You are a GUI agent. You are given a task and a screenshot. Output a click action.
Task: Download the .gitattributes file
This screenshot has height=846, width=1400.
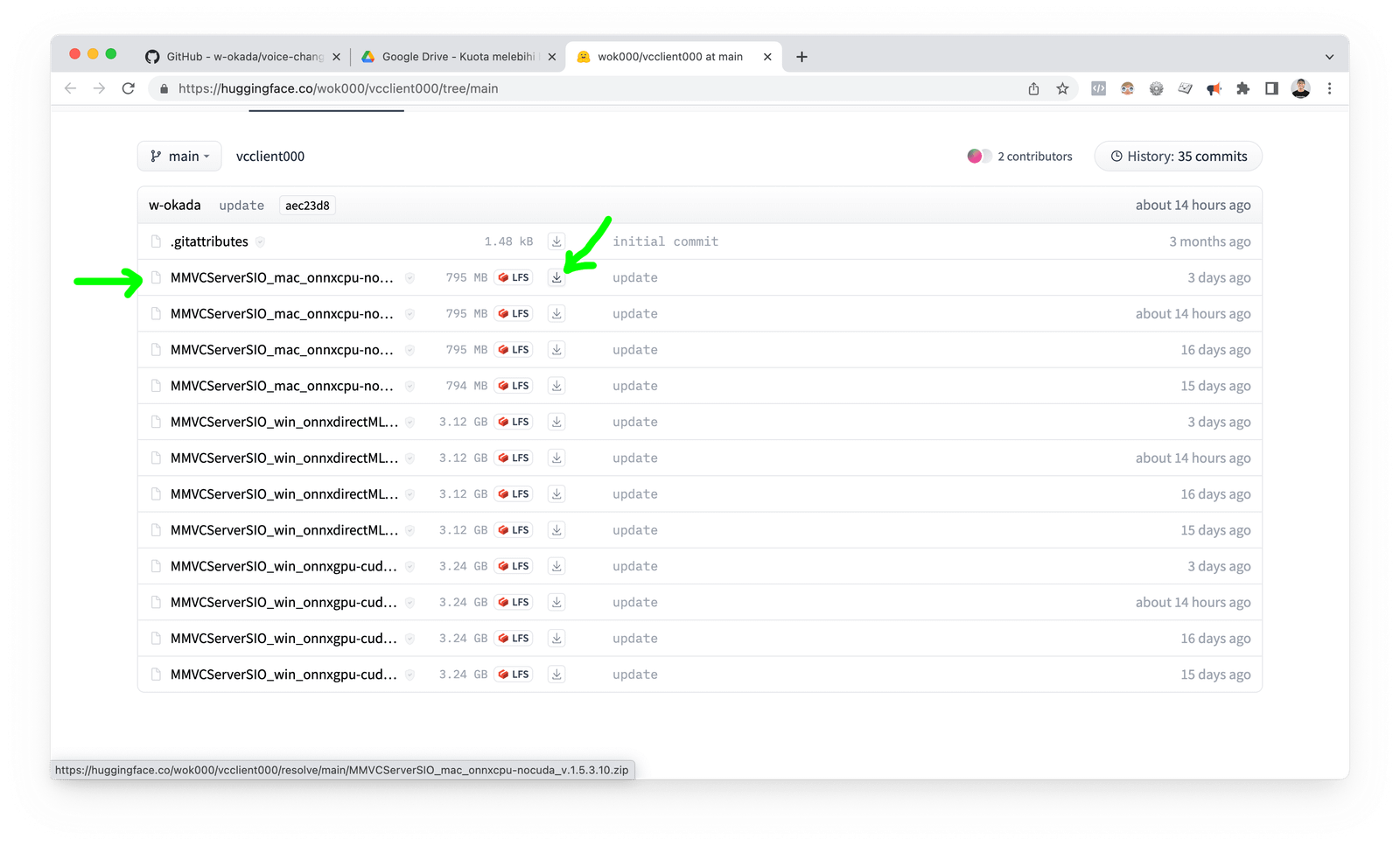point(556,241)
